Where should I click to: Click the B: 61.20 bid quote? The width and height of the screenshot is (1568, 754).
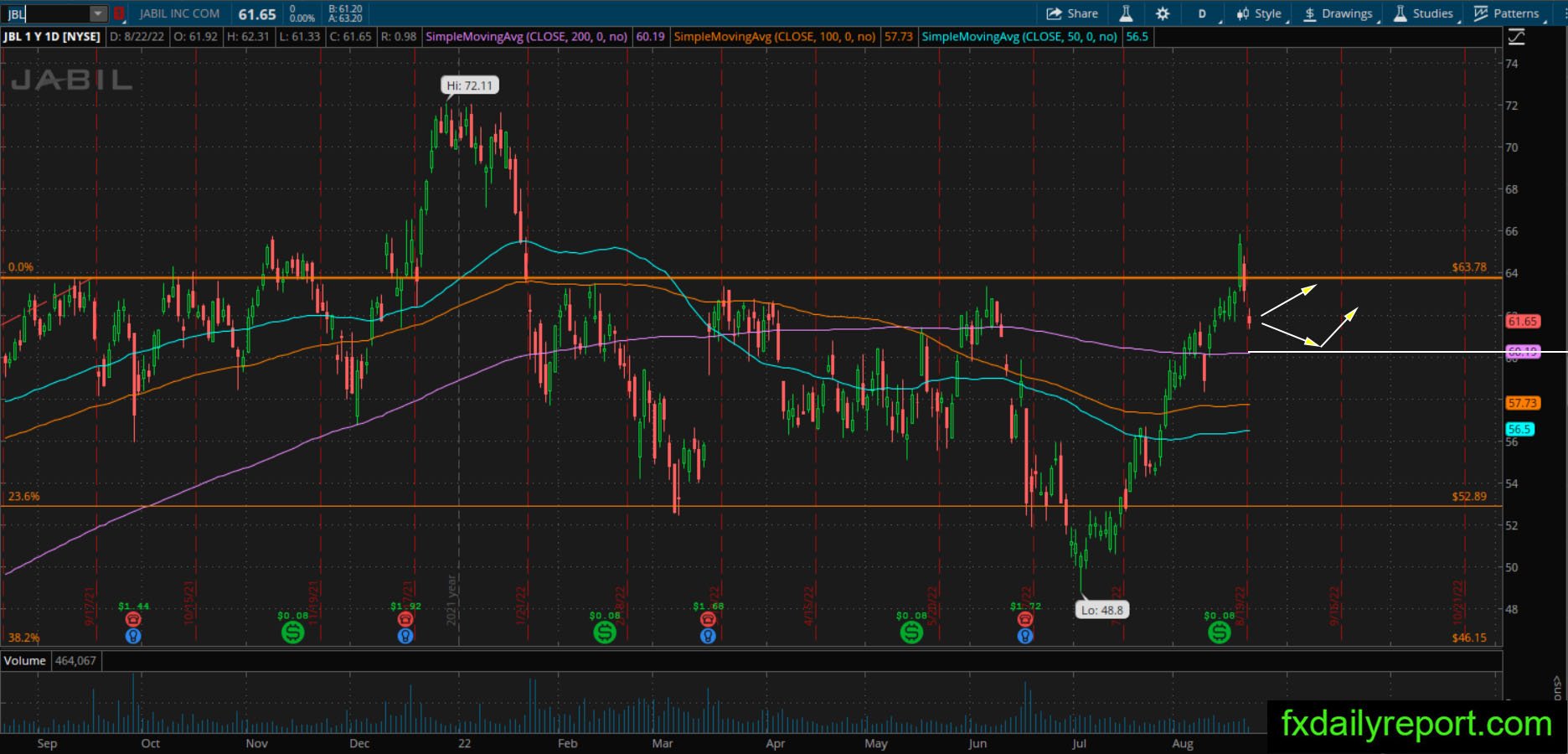[x=346, y=9]
